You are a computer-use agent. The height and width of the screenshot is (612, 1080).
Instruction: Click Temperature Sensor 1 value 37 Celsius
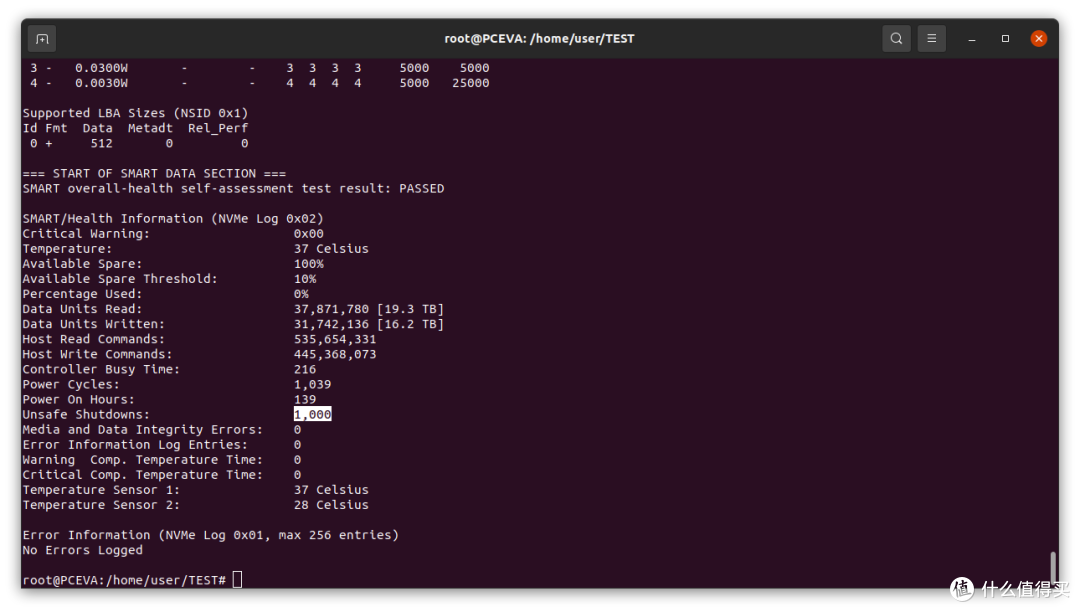[331, 490]
